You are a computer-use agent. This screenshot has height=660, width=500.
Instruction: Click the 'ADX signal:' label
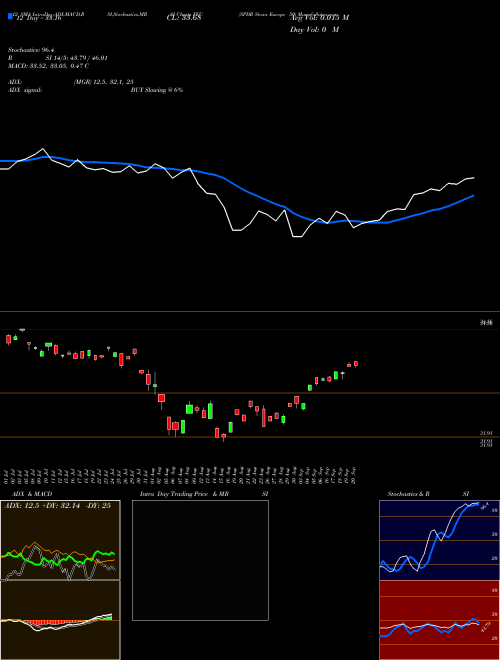(25, 90)
